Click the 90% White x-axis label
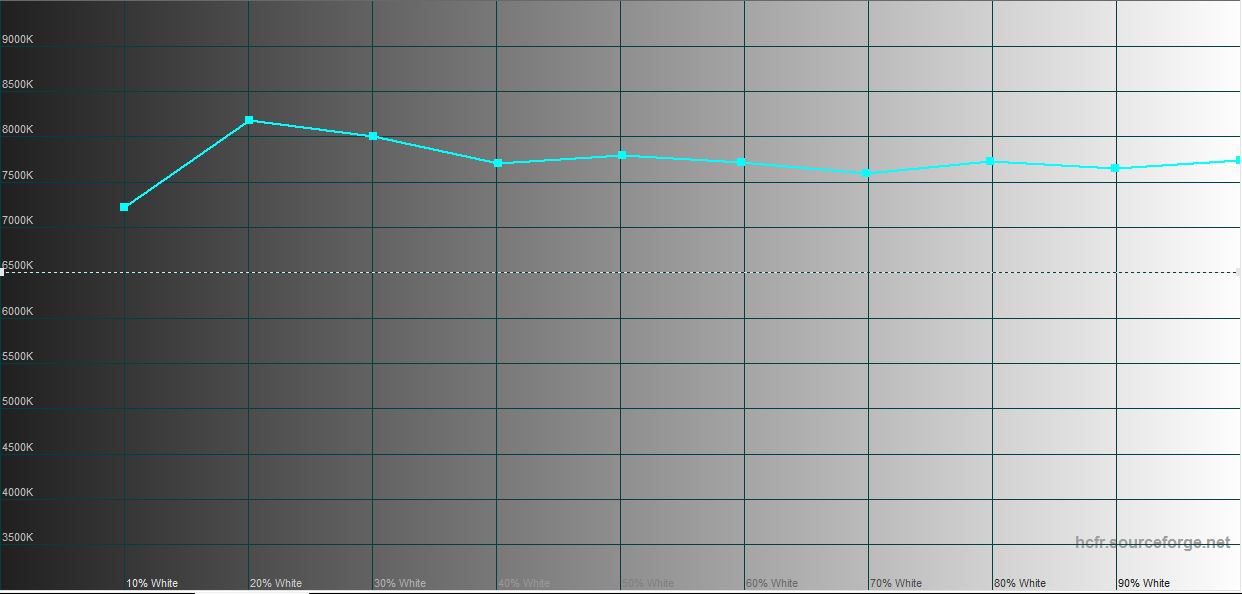This screenshot has height=594, width=1242. [1144, 583]
